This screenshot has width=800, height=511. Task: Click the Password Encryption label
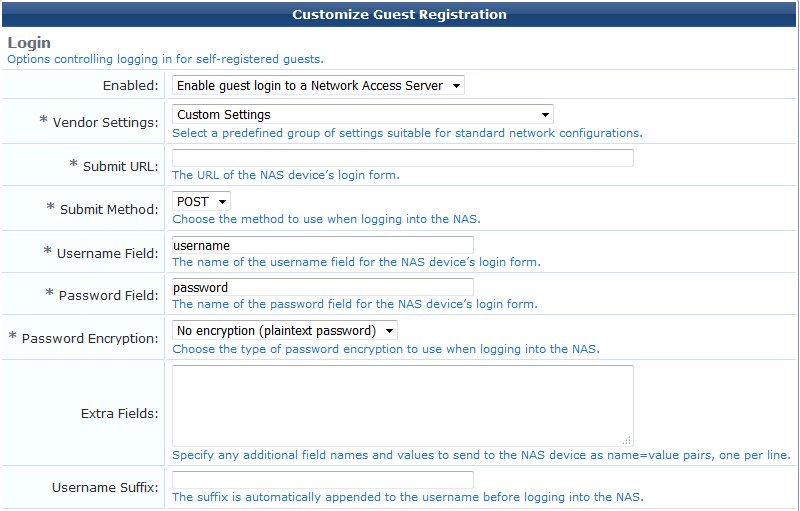click(x=90, y=339)
